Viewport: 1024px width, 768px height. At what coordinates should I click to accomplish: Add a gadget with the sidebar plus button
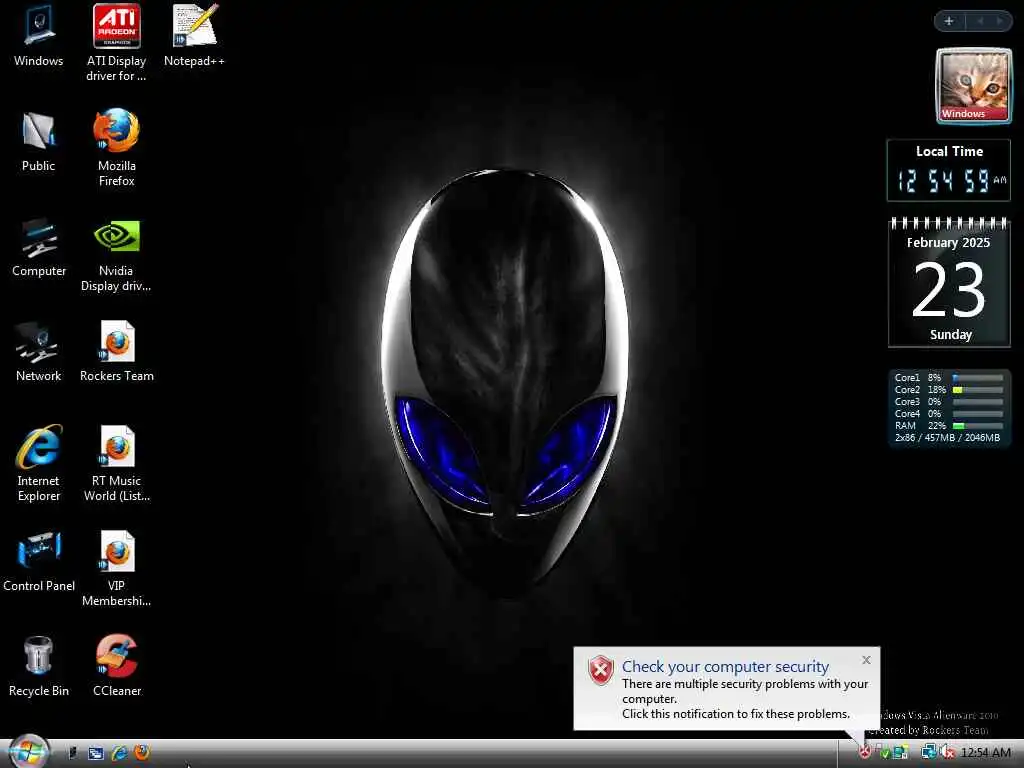pyautogui.click(x=949, y=21)
